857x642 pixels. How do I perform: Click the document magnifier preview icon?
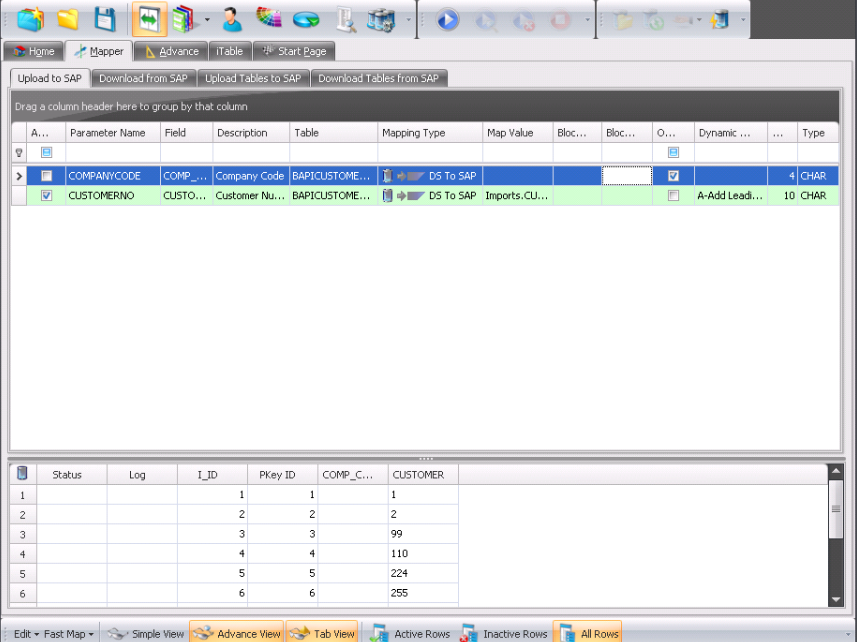pos(345,20)
